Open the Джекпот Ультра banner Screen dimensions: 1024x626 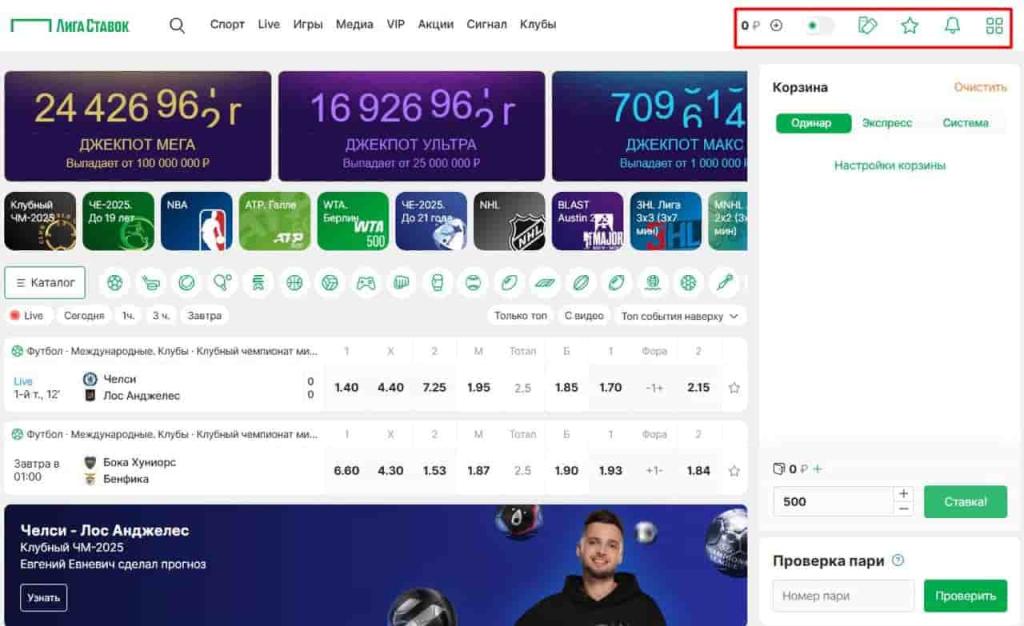(411, 126)
